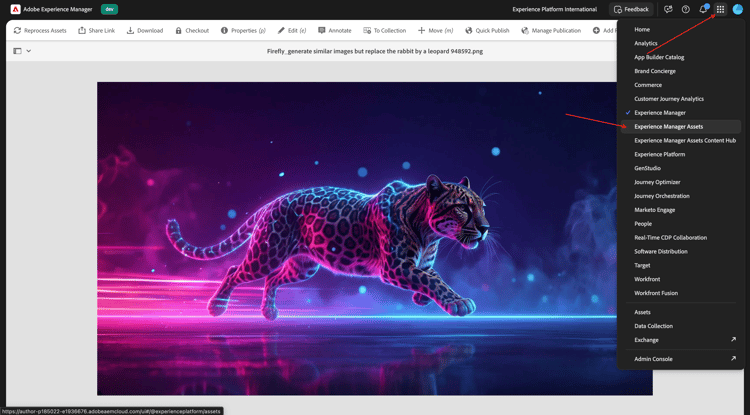The image size is (750, 415).
Task: Click the Share Link icon
Action: click(x=82, y=31)
